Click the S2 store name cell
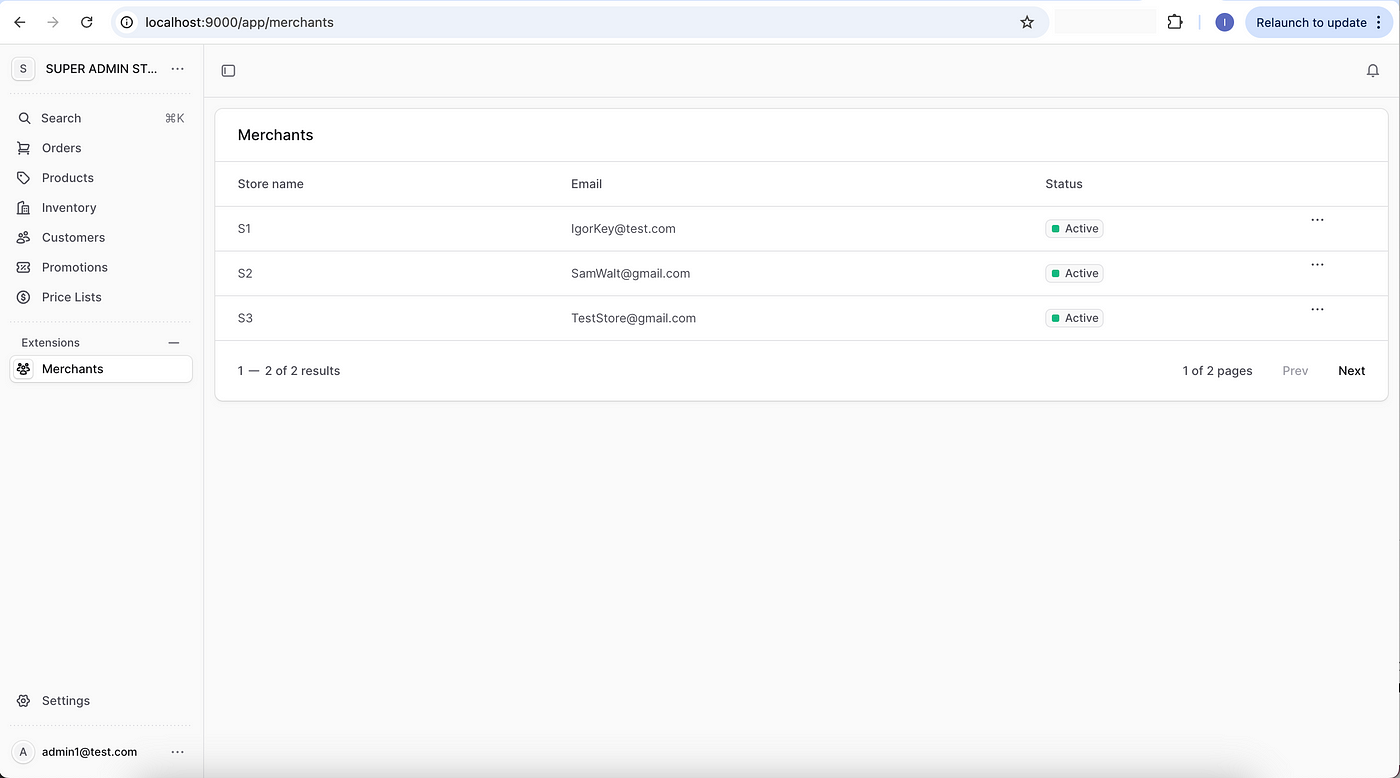Screen dimensions: 1400x778 [x=245, y=273]
